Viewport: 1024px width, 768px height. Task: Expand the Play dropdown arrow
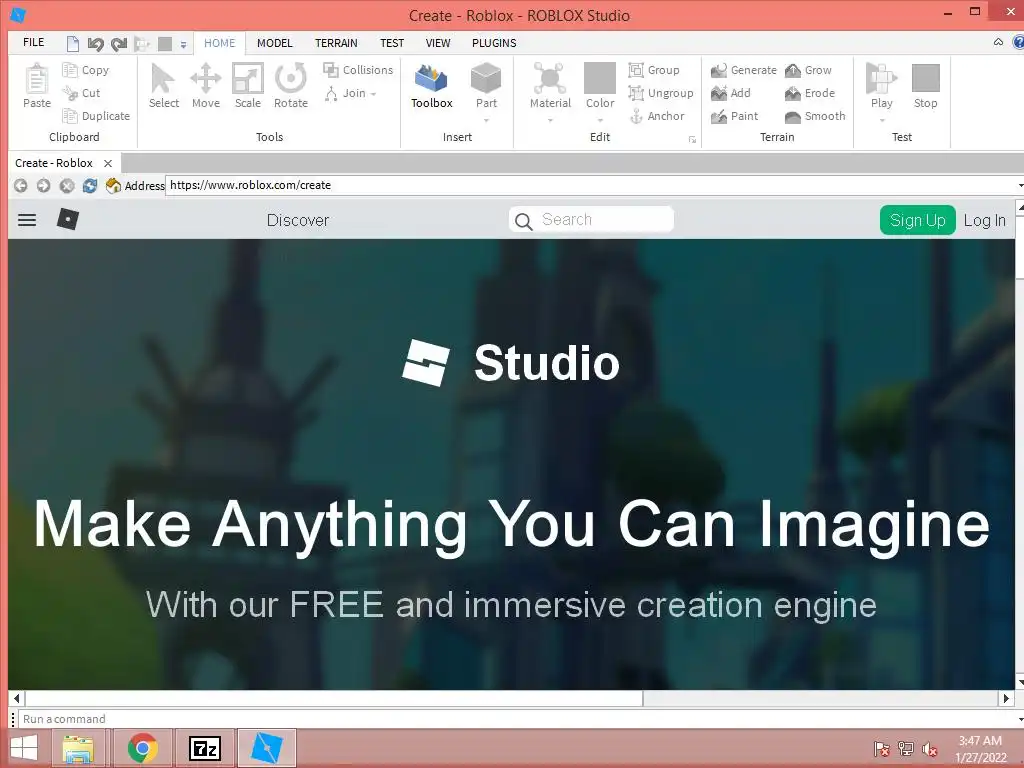(x=882, y=120)
